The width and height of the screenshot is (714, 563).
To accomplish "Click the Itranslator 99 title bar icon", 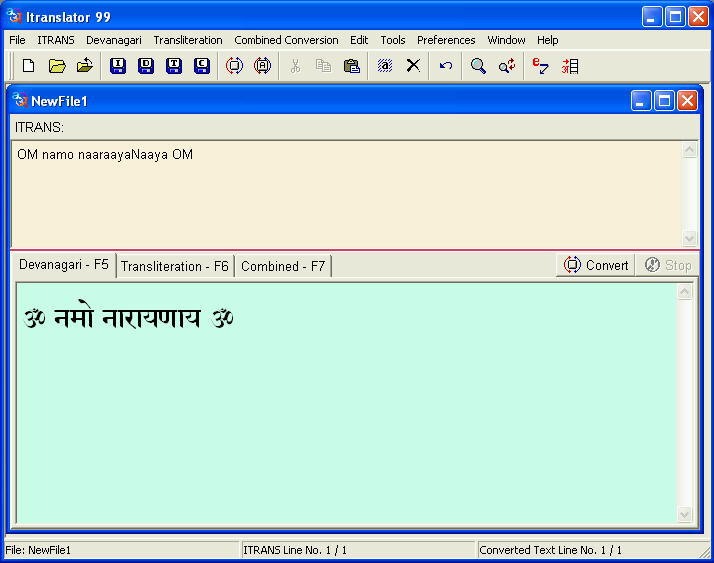I will (x=15, y=16).
